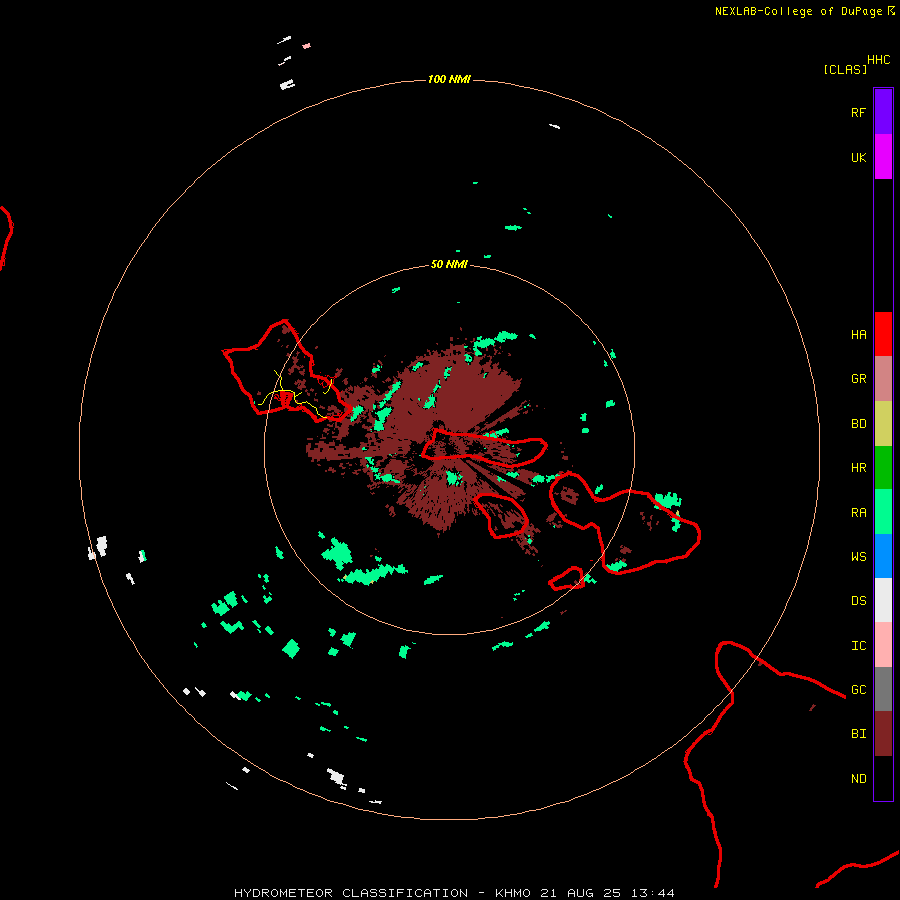Click the BI legend label

859,734
